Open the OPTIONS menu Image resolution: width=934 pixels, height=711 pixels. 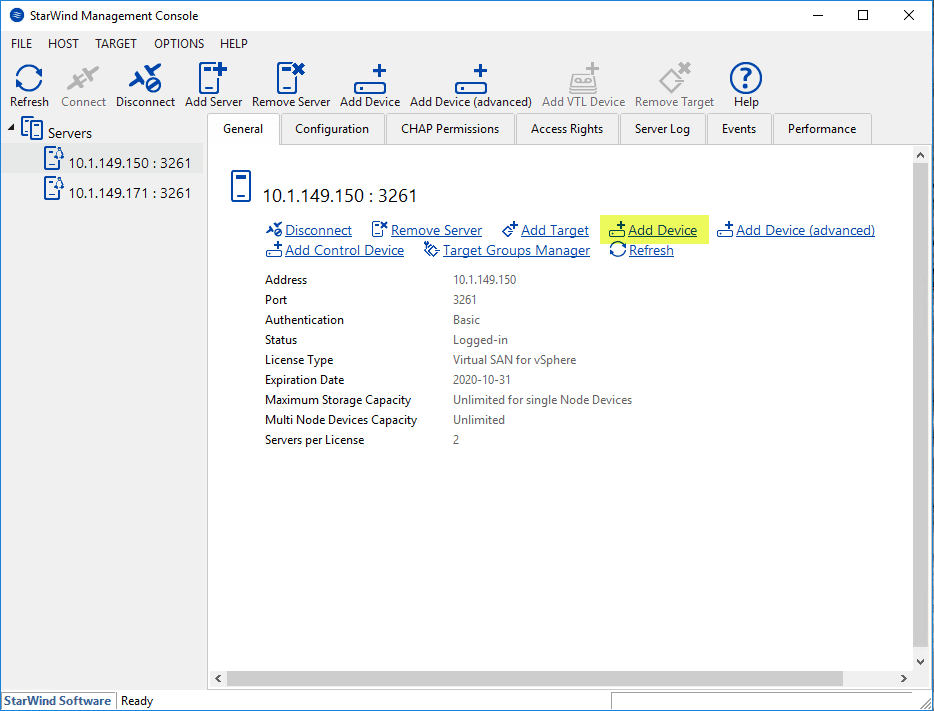[x=179, y=43]
